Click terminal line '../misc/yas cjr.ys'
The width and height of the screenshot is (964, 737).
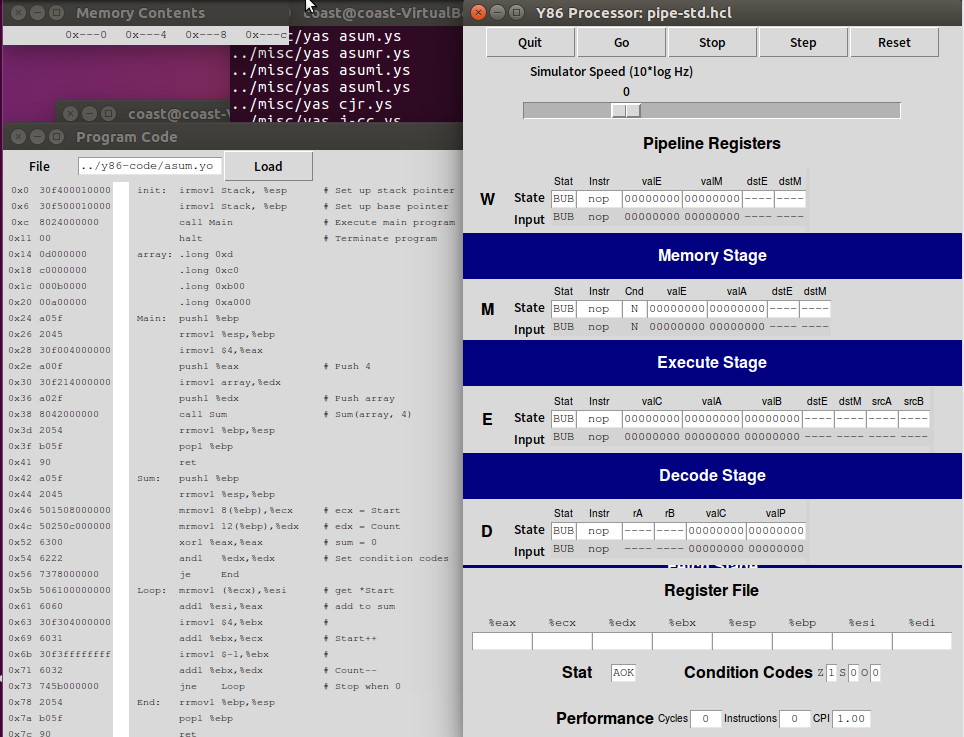pyautogui.click(x=312, y=104)
